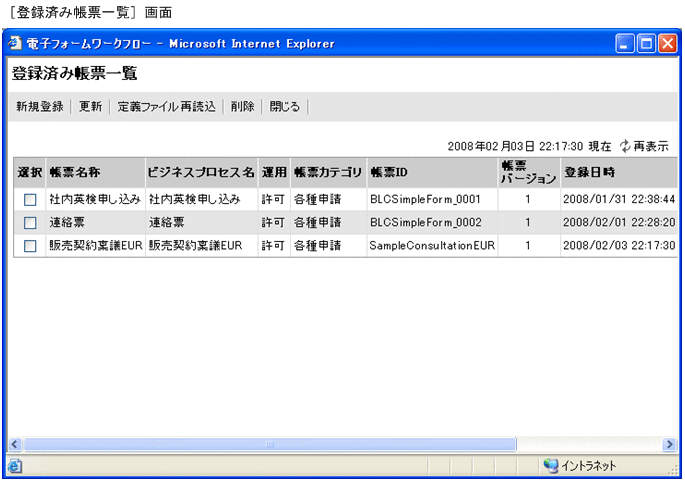Click 更新 in the toolbar
Screen dimensions: 685x483
[90, 107]
